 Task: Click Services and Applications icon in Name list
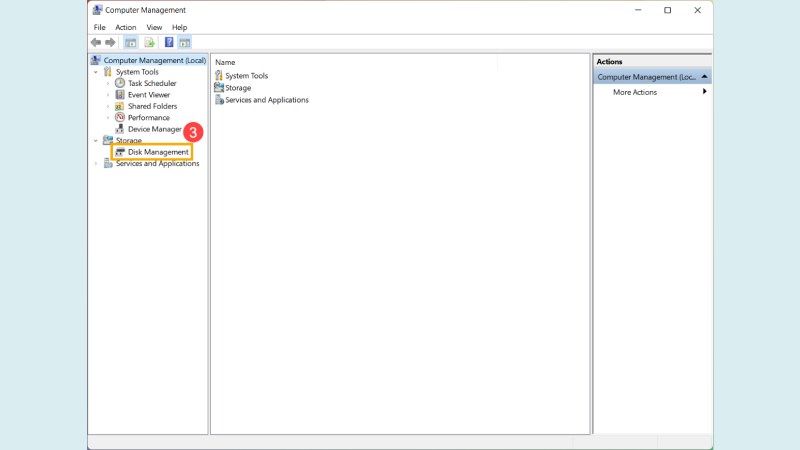click(x=219, y=100)
